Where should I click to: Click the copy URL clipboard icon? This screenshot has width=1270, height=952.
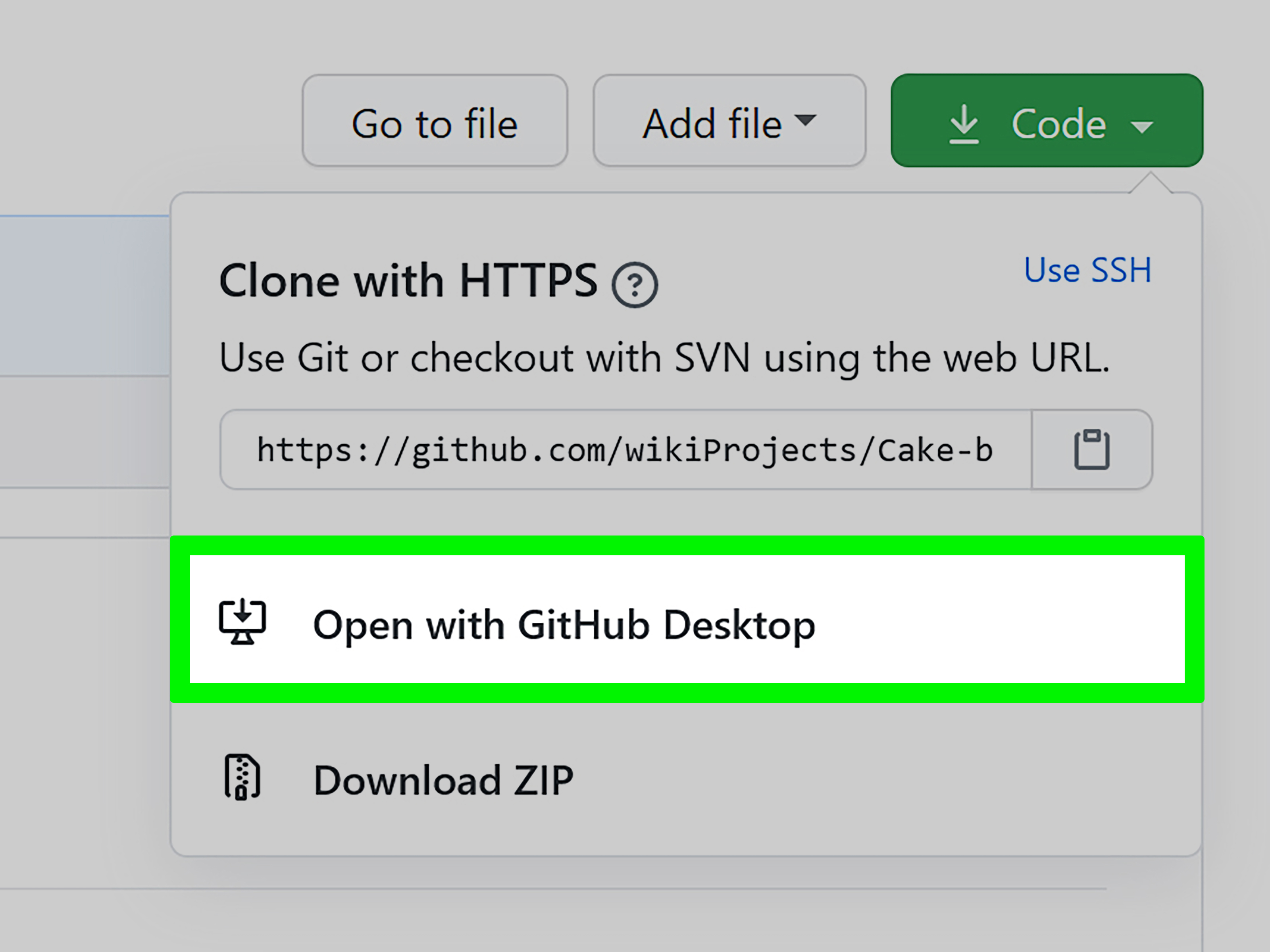(x=1091, y=449)
